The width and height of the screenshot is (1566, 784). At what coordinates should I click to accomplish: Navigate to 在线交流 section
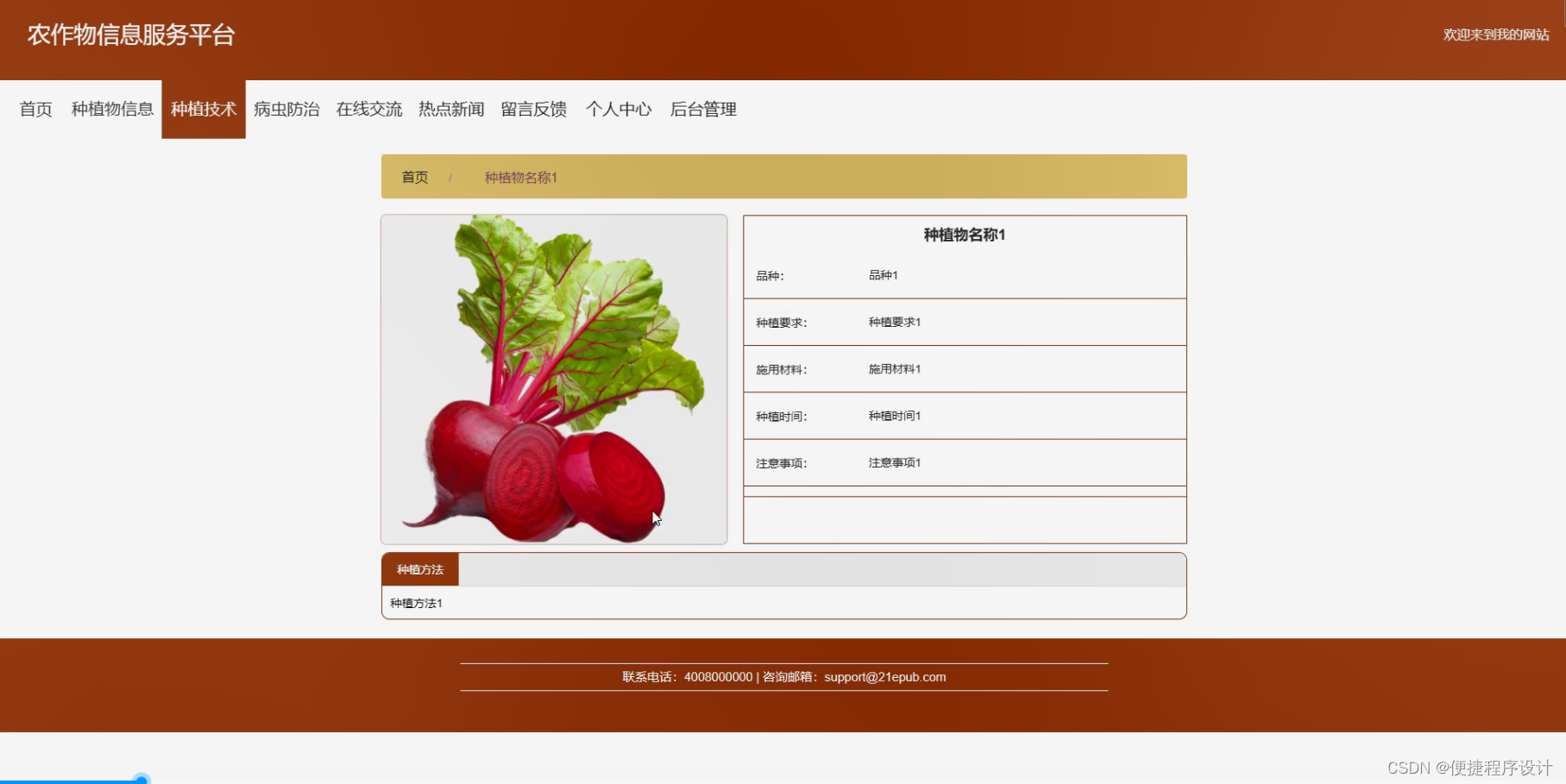pyautogui.click(x=368, y=110)
